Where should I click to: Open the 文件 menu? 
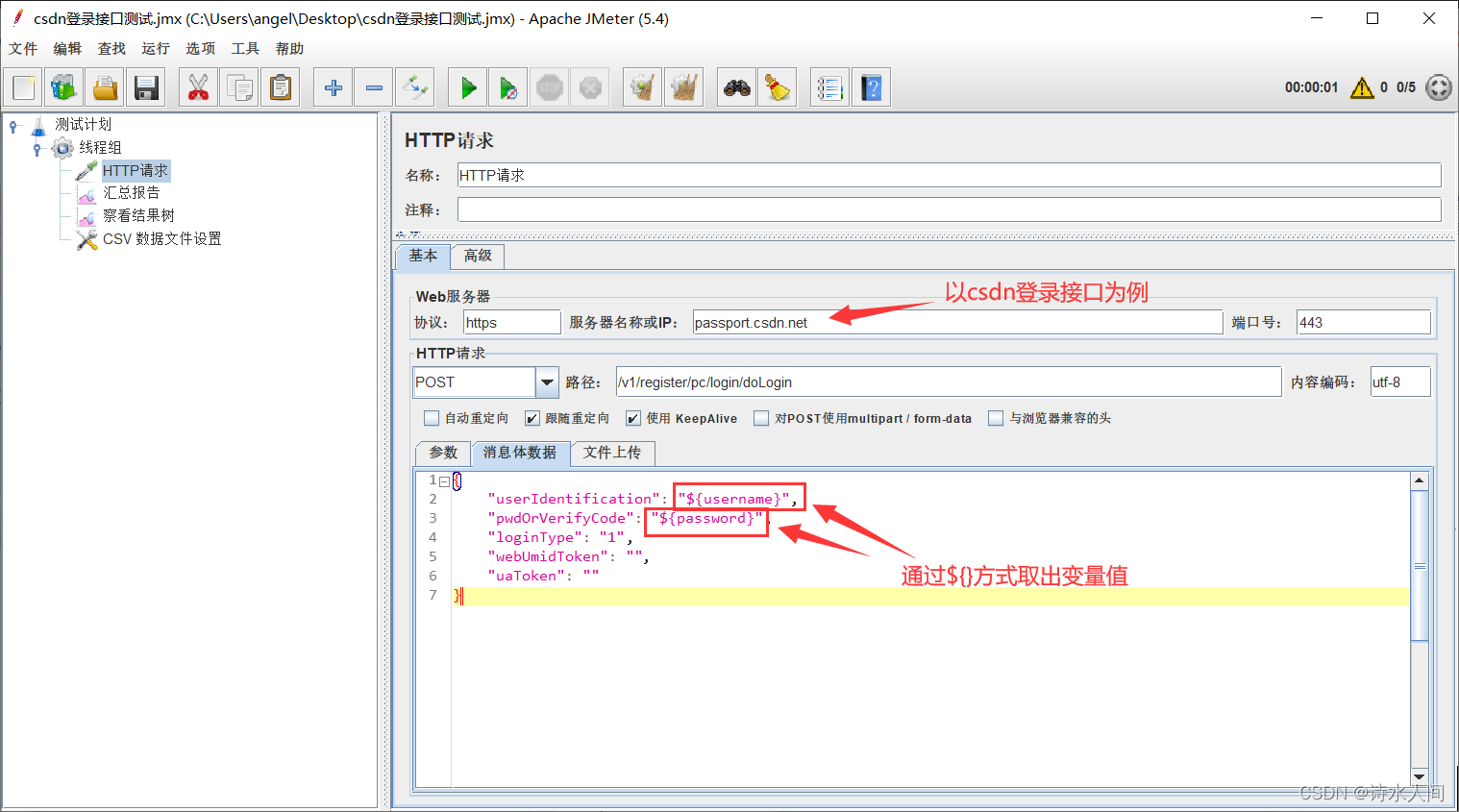[x=23, y=48]
